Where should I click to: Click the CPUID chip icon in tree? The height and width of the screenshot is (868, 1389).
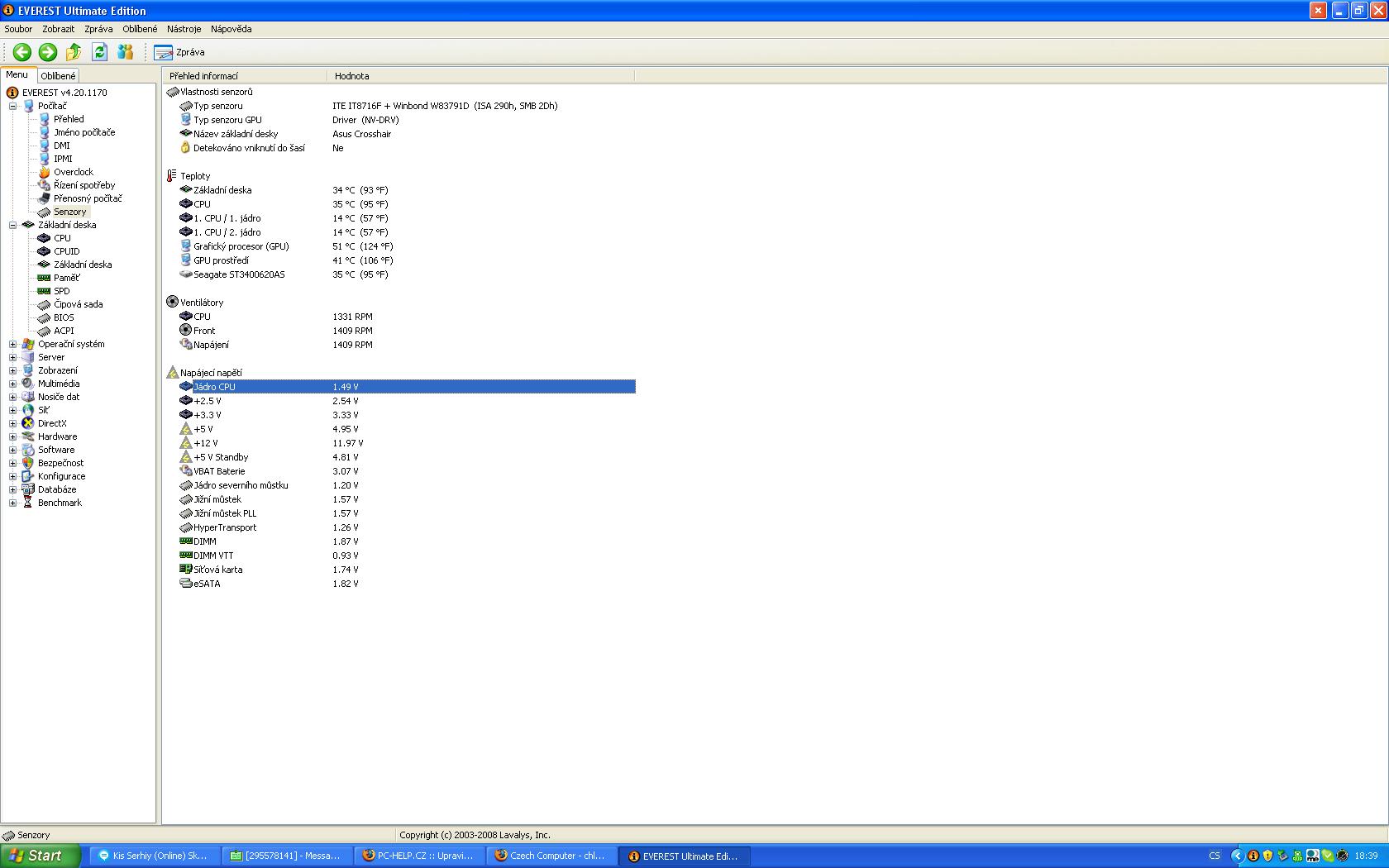45,251
